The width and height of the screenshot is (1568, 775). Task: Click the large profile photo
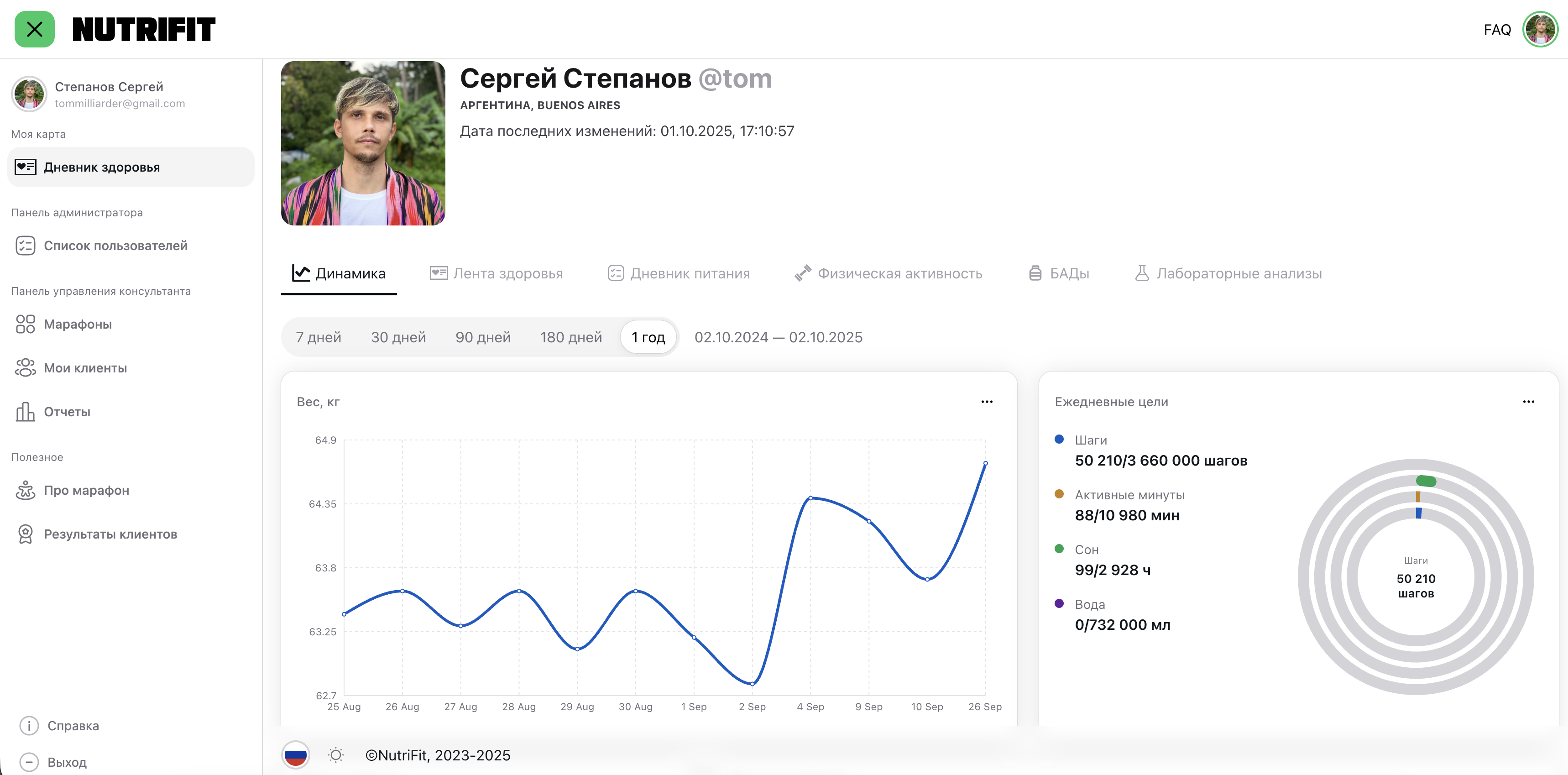pyautogui.click(x=363, y=143)
